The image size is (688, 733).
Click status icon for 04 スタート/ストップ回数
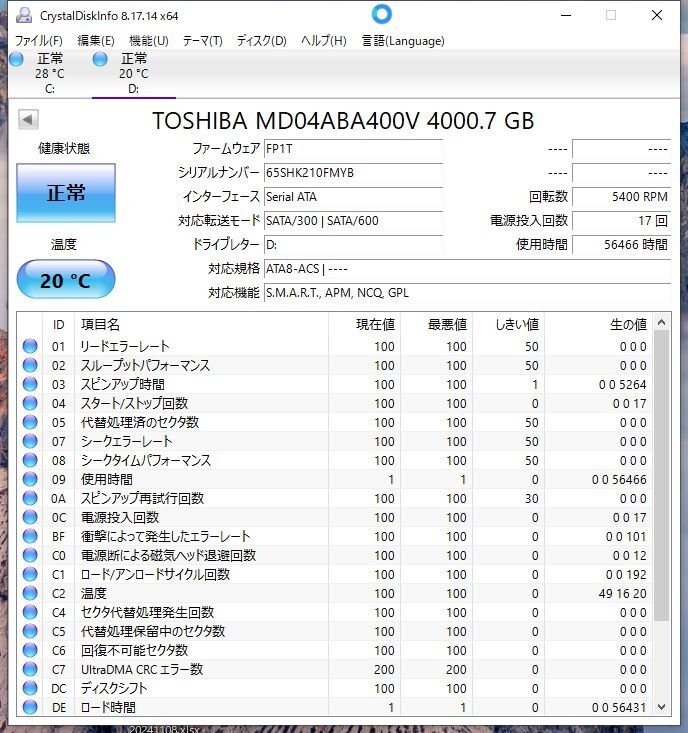30,403
